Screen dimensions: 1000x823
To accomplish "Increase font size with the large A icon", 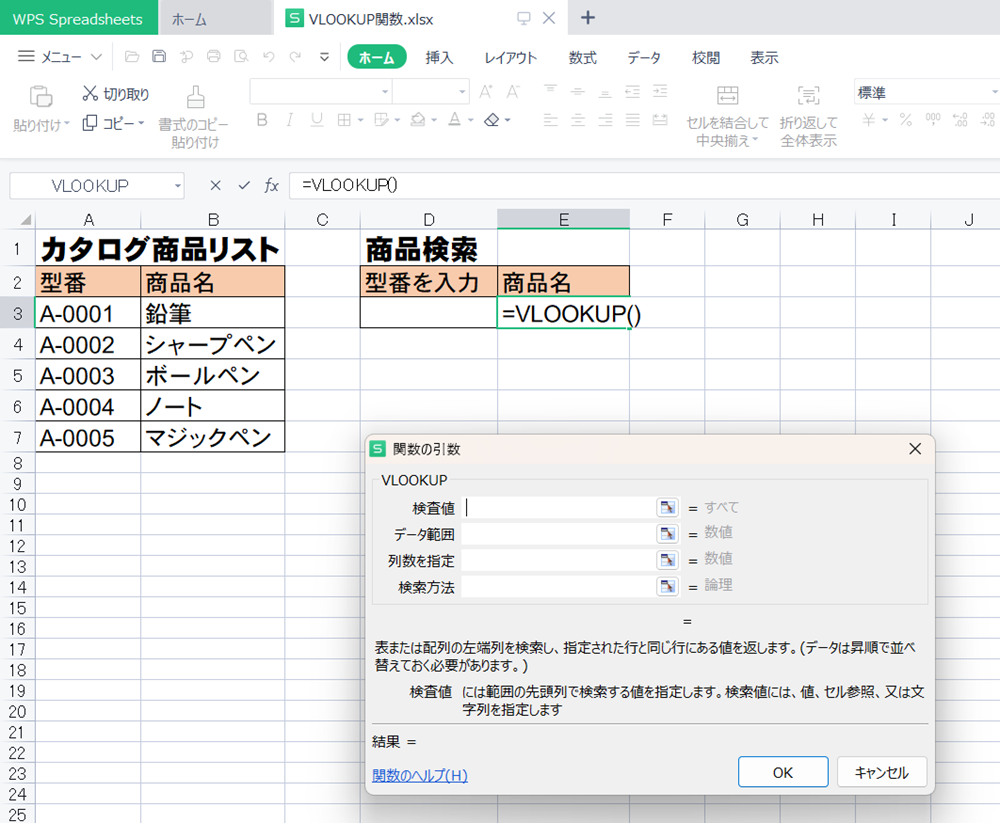I will (486, 92).
